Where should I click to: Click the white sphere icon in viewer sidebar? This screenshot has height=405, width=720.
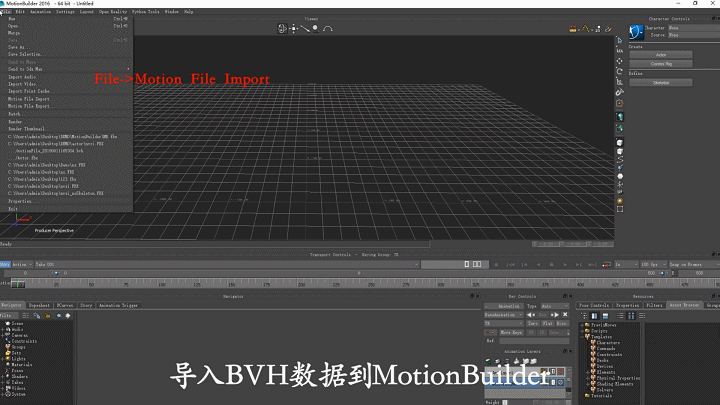coord(620,176)
